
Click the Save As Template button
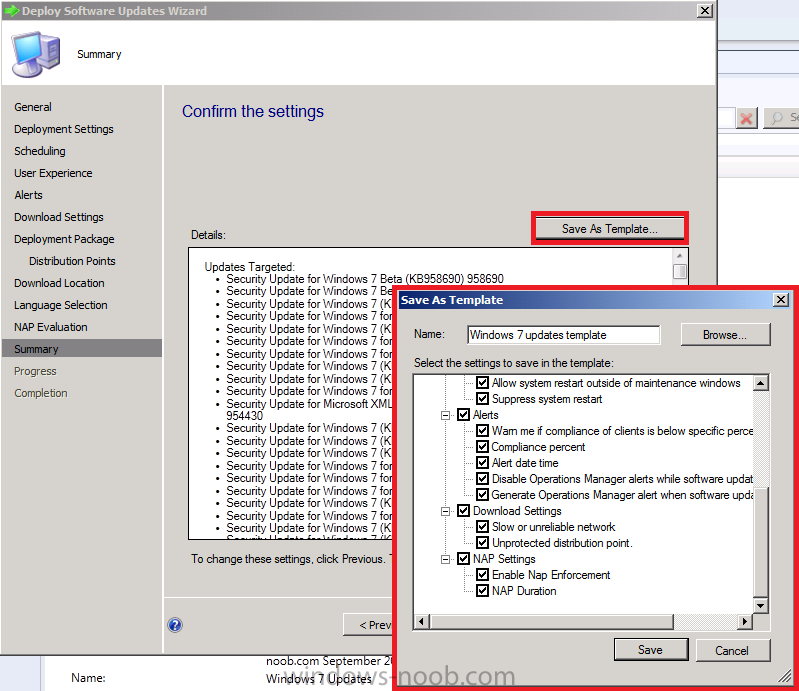point(609,229)
